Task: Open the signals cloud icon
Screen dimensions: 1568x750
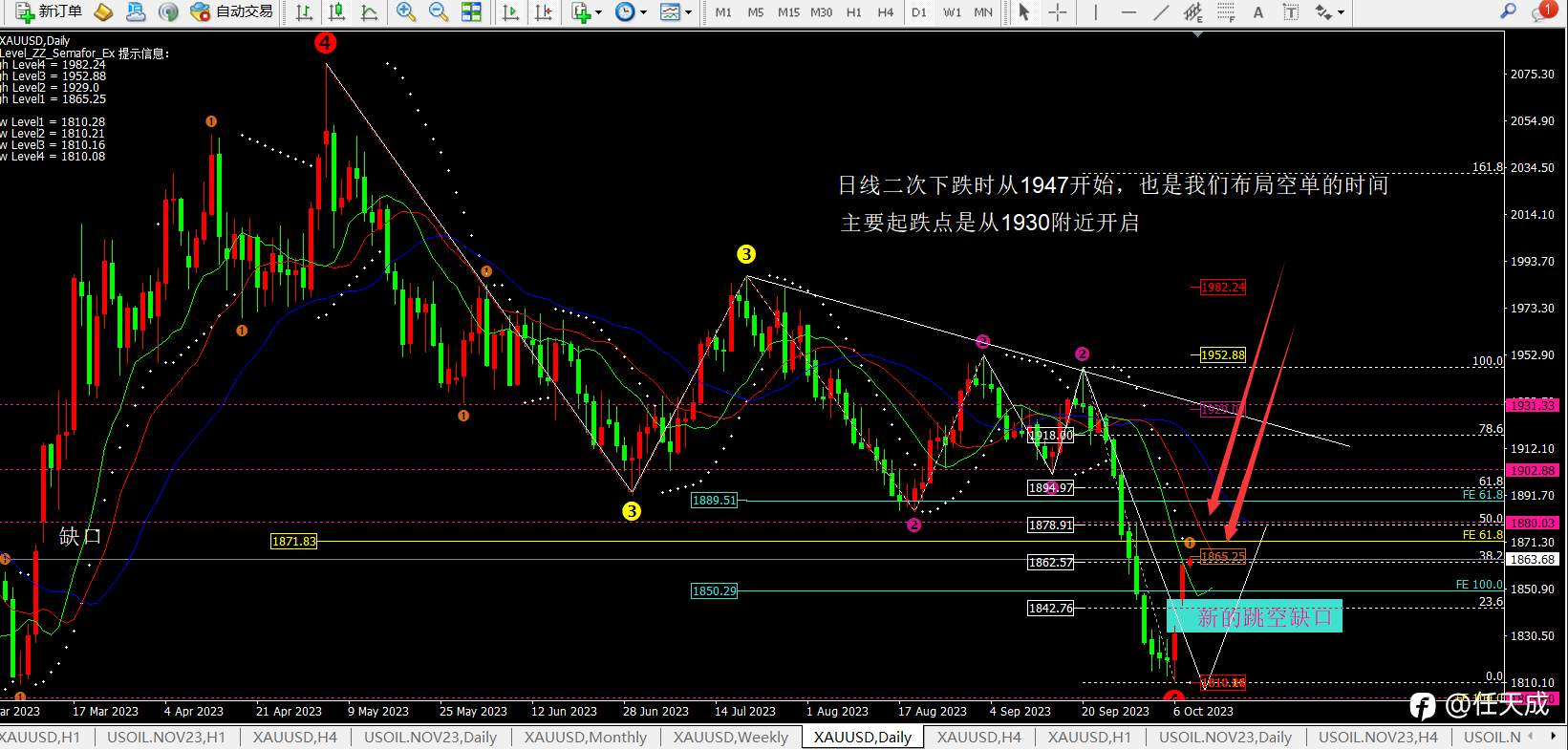Action: [136, 11]
